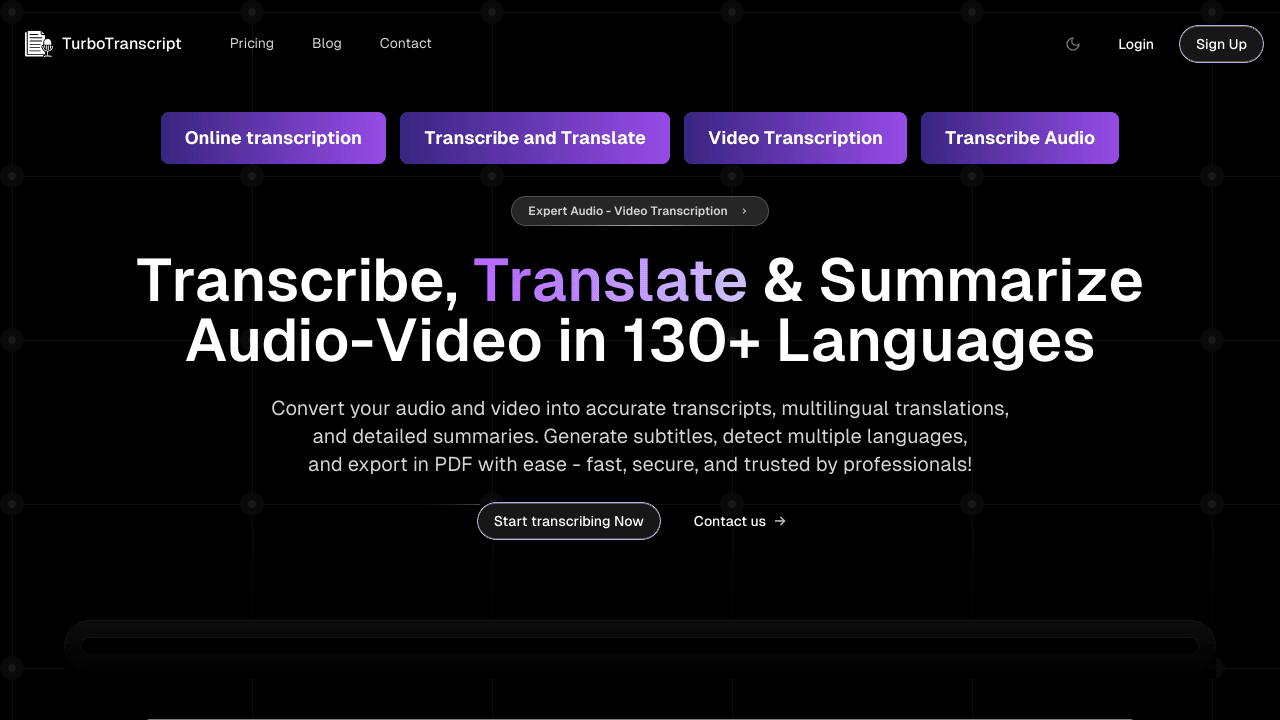Click Start transcribing Now
Viewport: 1280px width, 720px height.
coord(568,521)
